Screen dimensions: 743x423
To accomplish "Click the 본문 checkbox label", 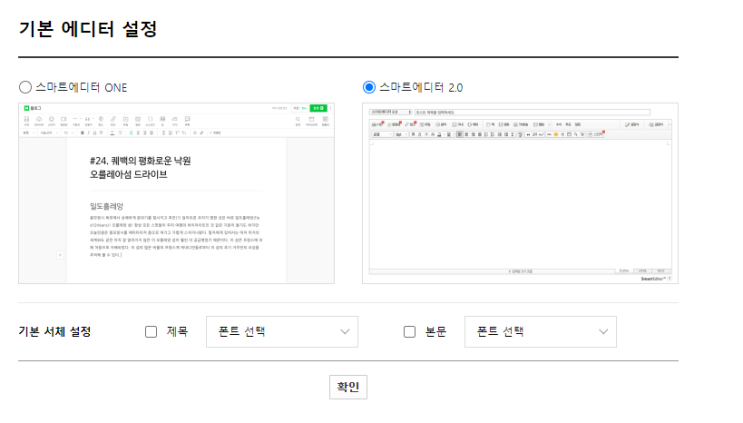I will [x=435, y=332].
